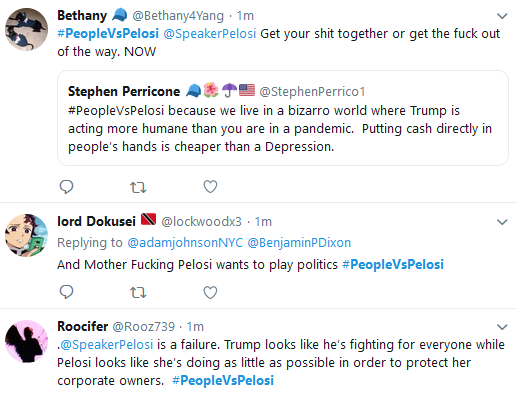
Task: Click #PeopleVsPelosi hashtag in Roocifer's tweet
Action: pos(223,381)
